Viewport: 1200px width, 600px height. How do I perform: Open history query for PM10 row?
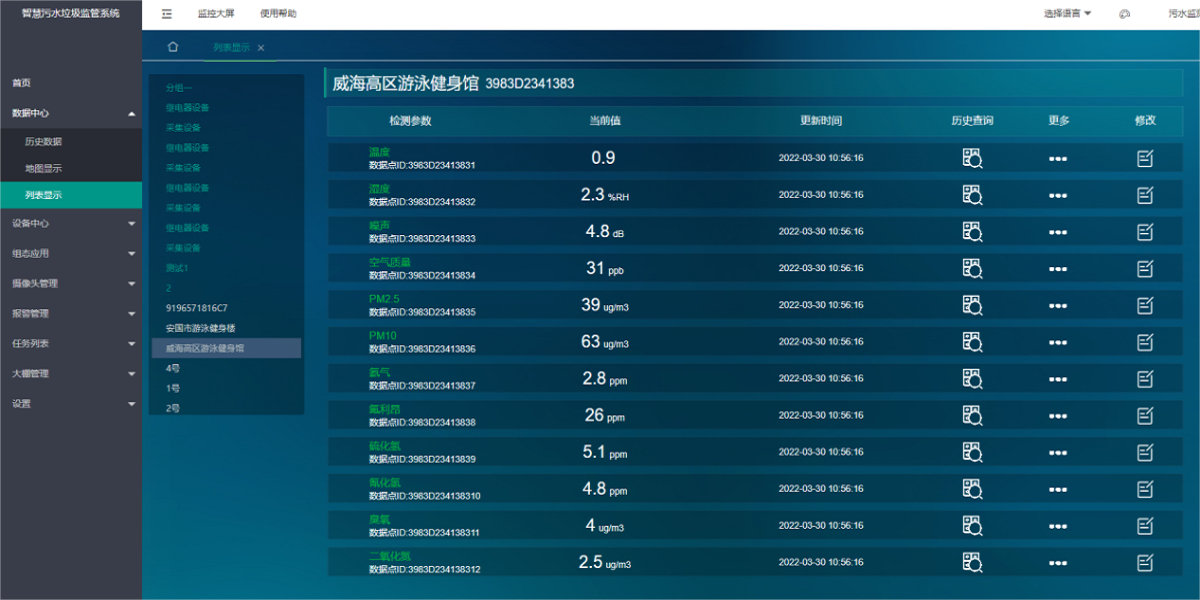pos(971,341)
